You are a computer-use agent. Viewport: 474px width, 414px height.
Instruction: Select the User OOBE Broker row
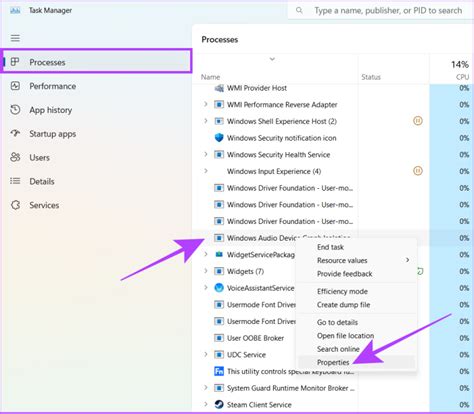click(x=333, y=338)
